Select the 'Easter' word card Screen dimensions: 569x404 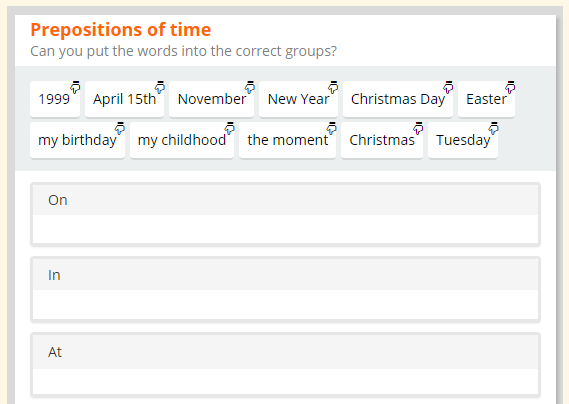coord(486,99)
